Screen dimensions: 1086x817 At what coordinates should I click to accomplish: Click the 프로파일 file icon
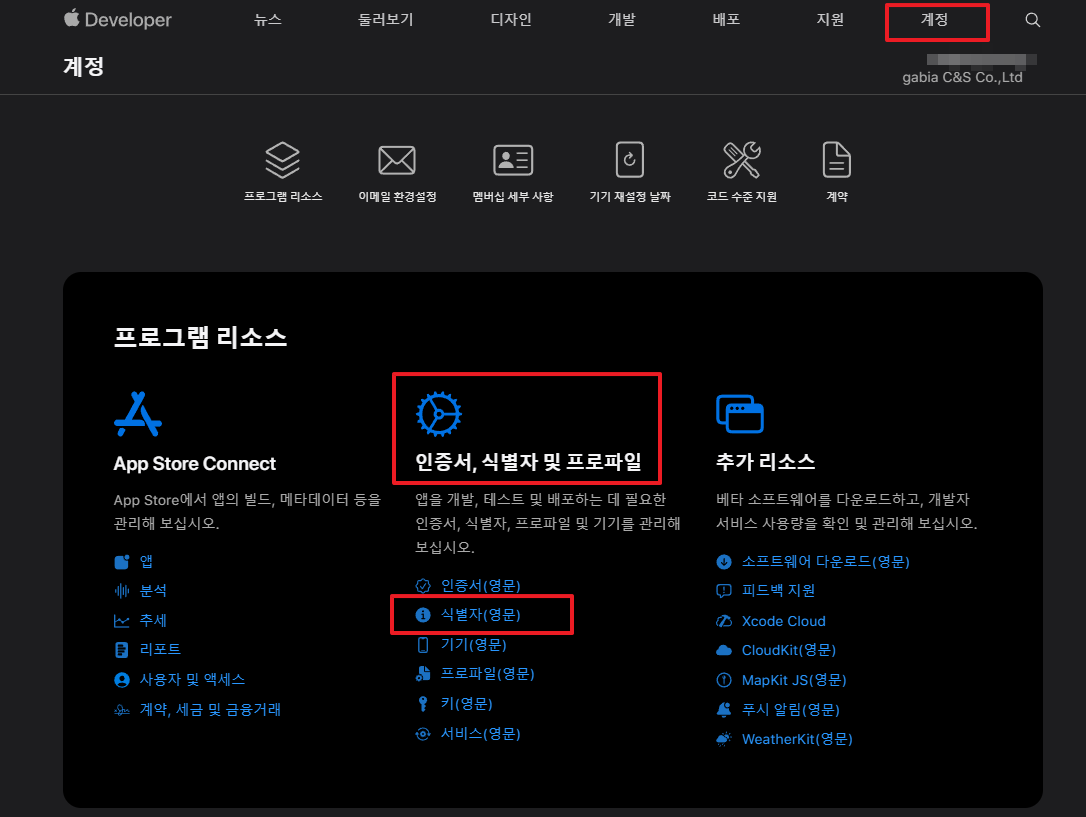tap(422, 674)
